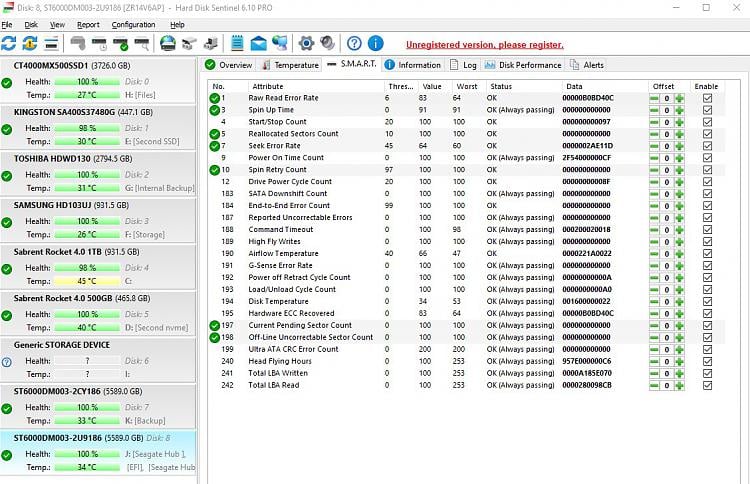The image size is (750, 484).
Task: Open the Alerts tab
Action: coord(587,65)
